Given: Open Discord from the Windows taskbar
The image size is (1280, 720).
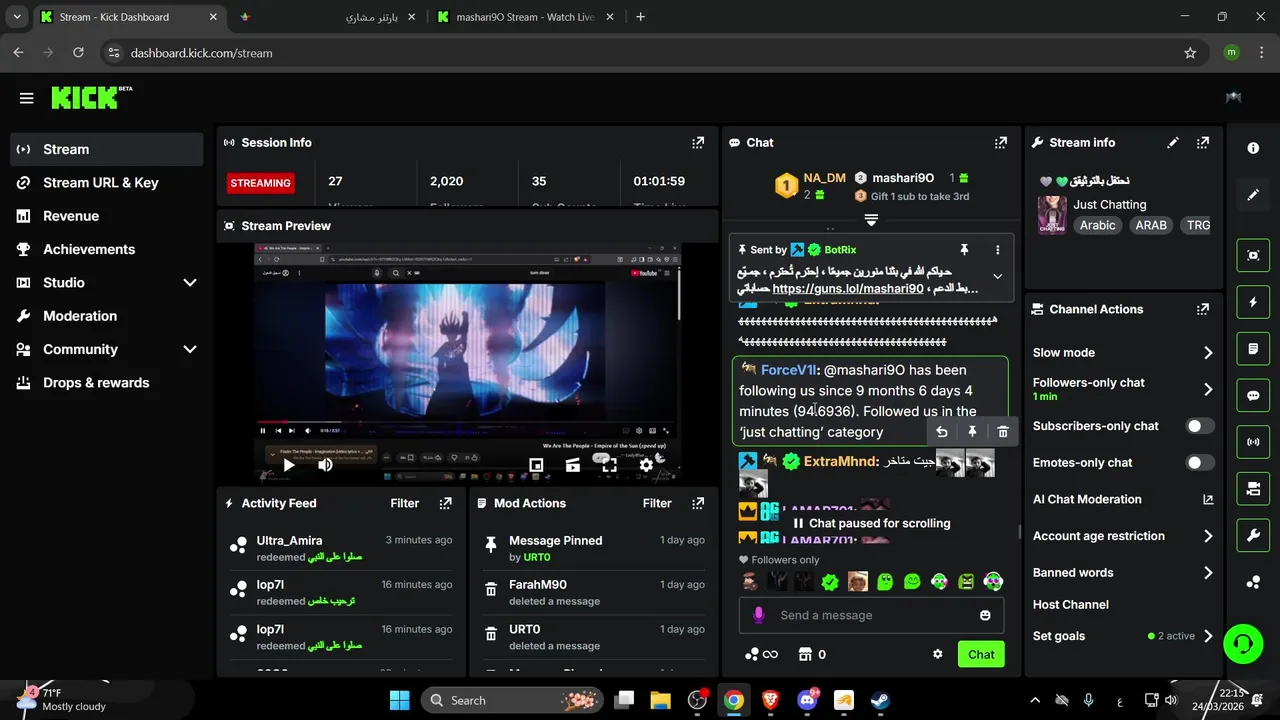Looking at the screenshot, I should (x=807, y=700).
